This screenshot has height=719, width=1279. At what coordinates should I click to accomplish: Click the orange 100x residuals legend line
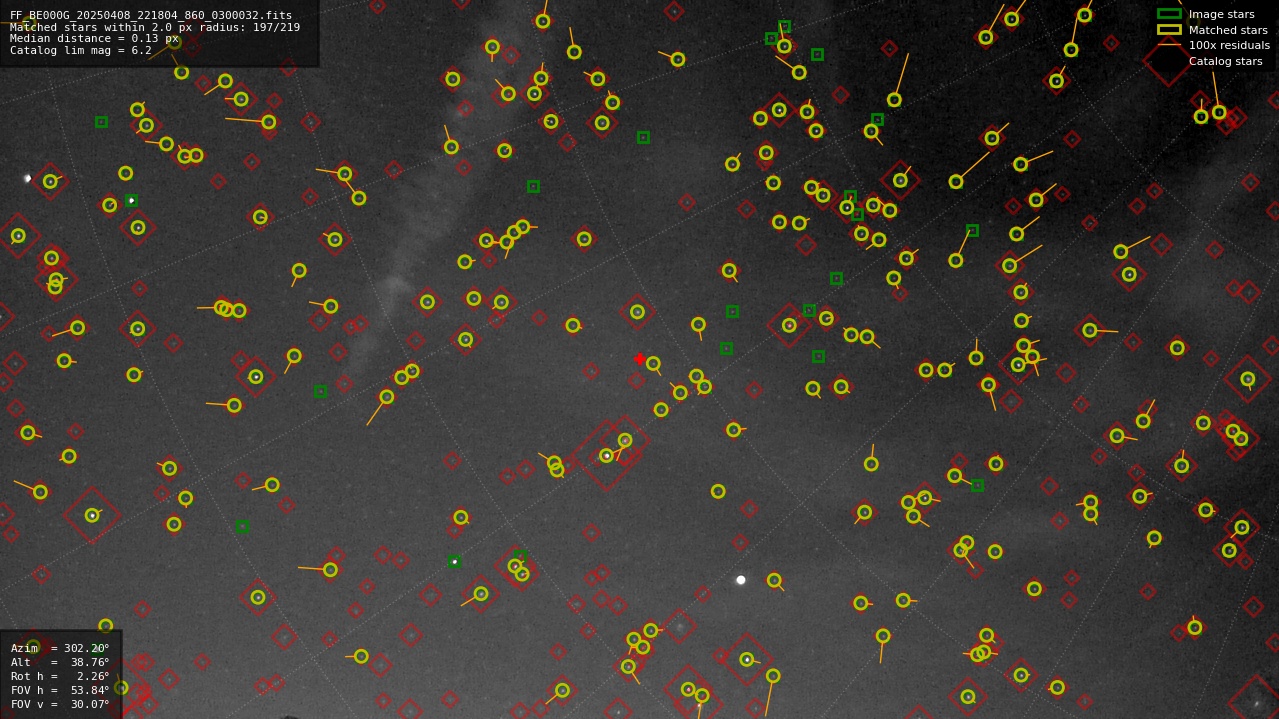(x=1169, y=45)
